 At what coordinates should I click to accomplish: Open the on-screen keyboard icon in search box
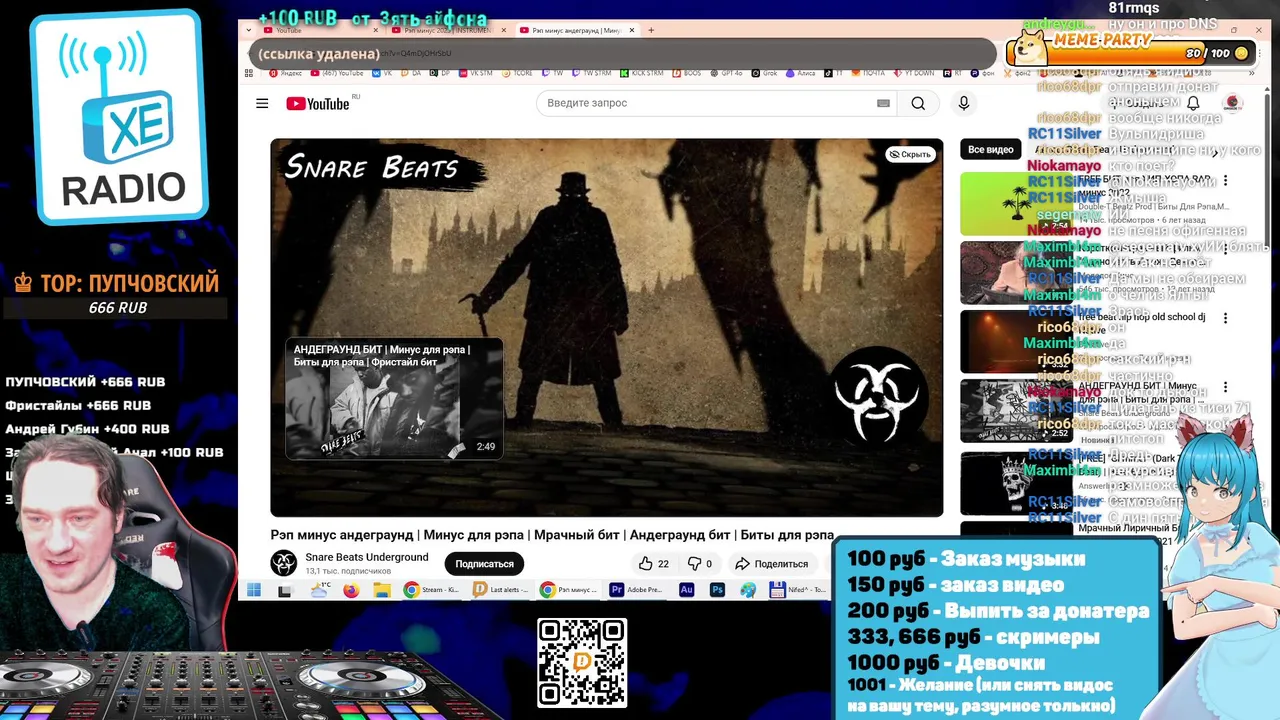(x=883, y=103)
